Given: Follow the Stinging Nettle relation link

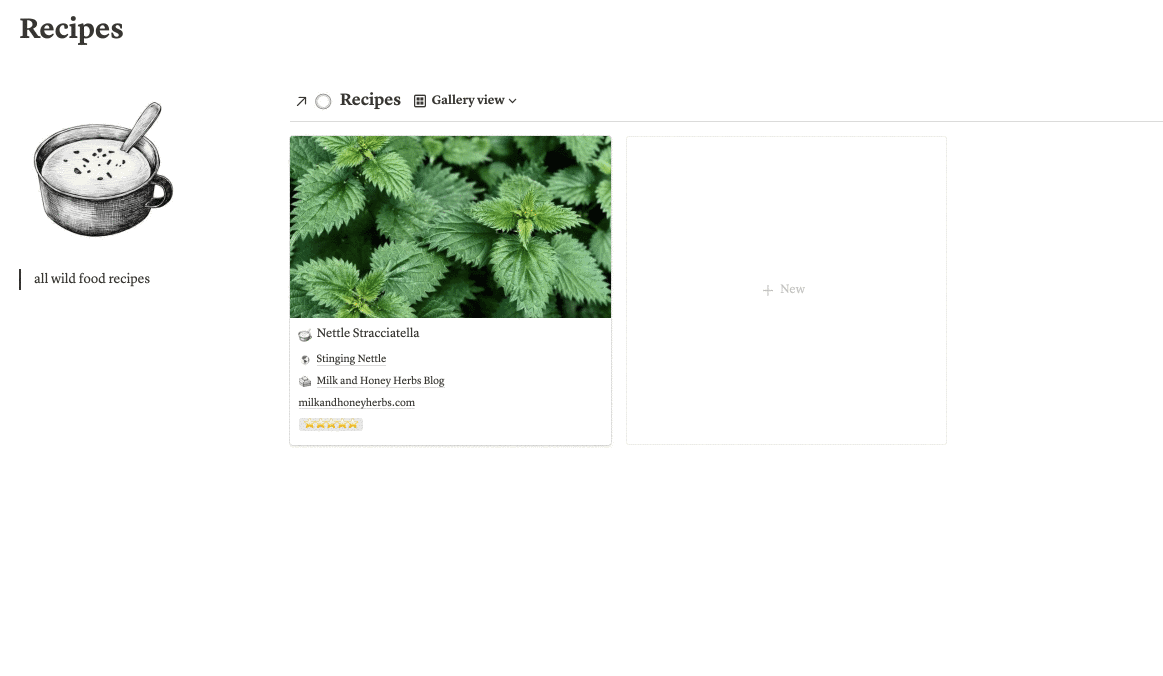Looking at the screenshot, I should (351, 358).
